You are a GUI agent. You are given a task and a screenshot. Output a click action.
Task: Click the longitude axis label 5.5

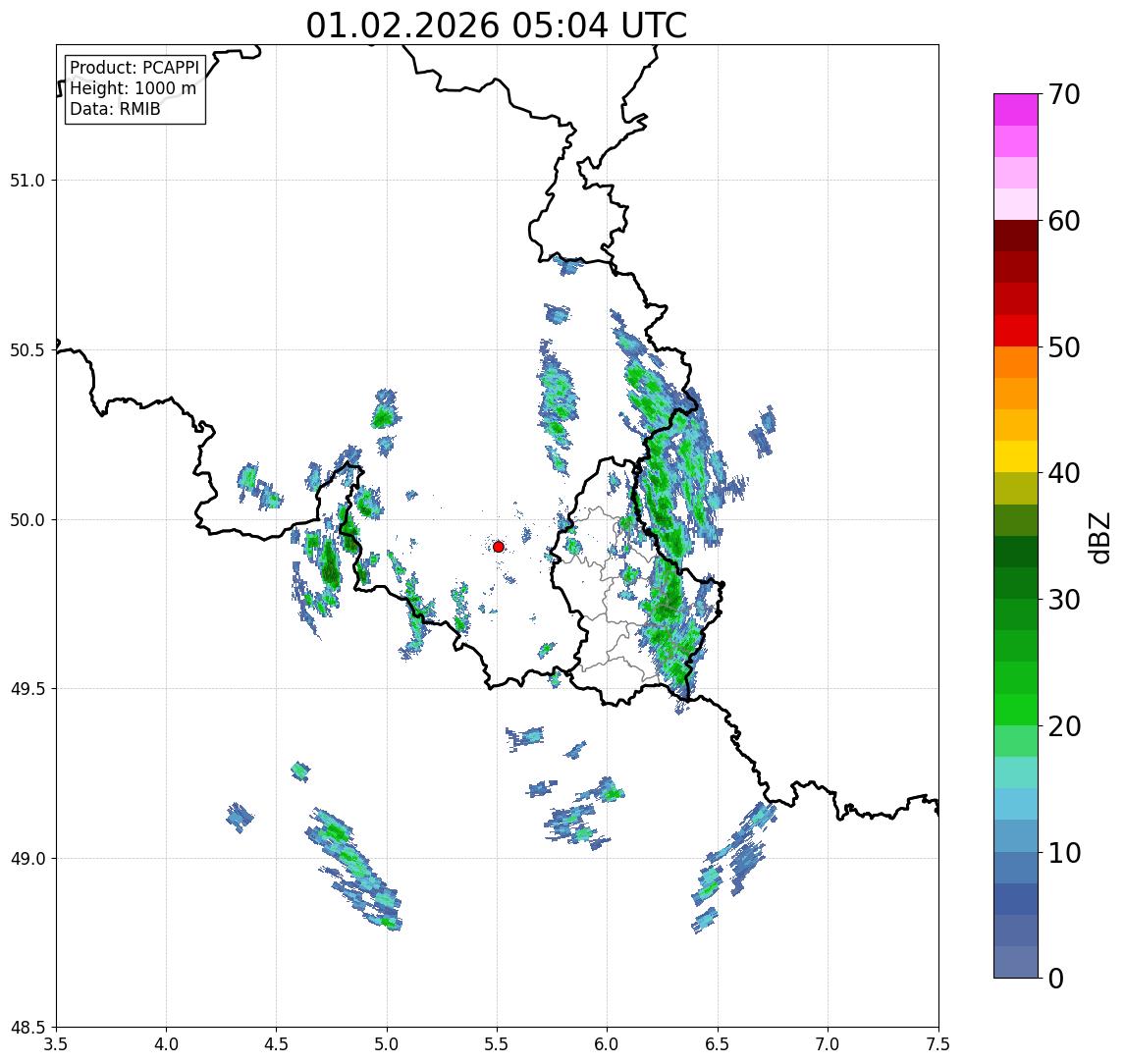497,1044
